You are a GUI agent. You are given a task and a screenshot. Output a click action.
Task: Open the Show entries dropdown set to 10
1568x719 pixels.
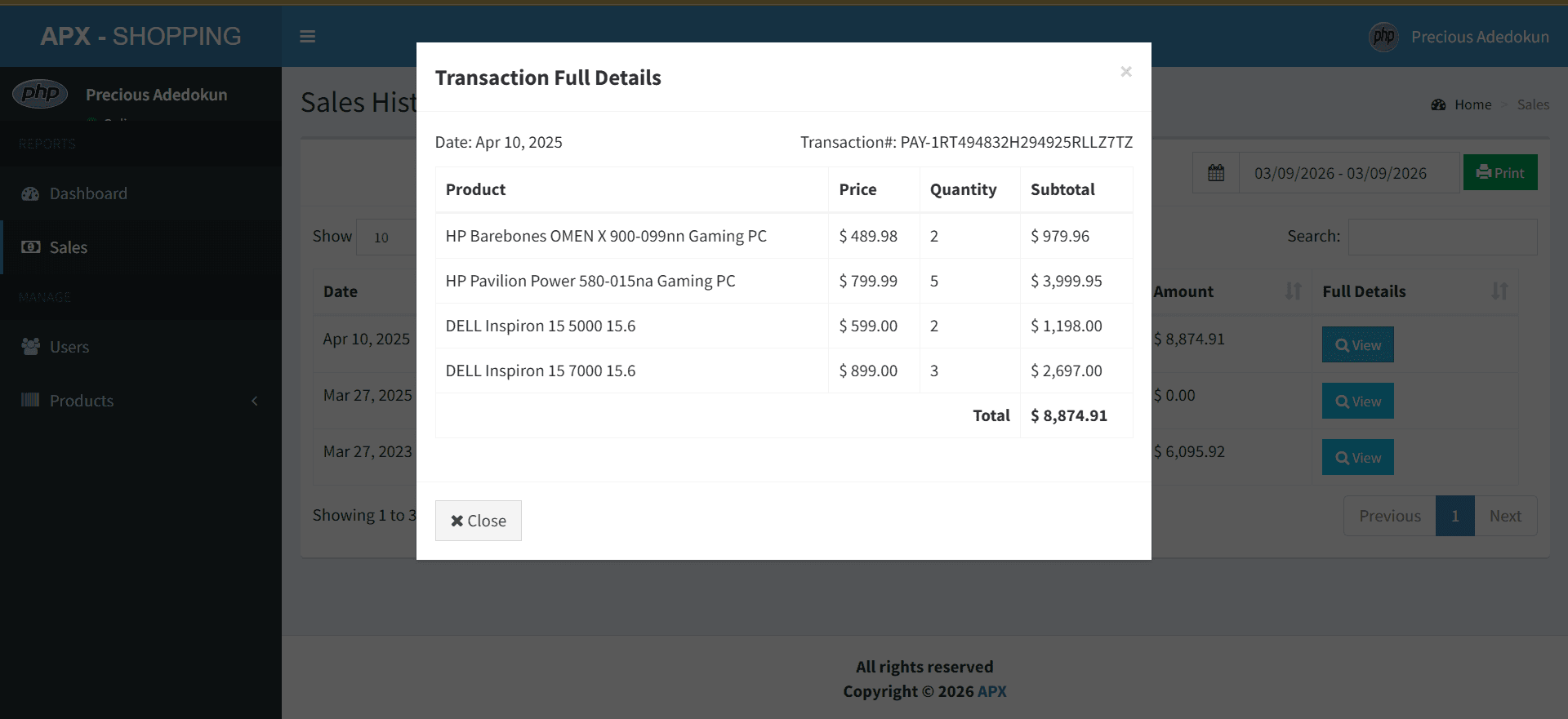(x=384, y=237)
